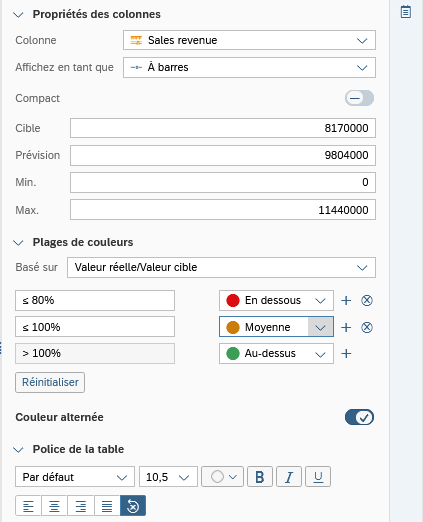Open the font color picker
The height and width of the screenshot is (522, 423).
point(222,477)
